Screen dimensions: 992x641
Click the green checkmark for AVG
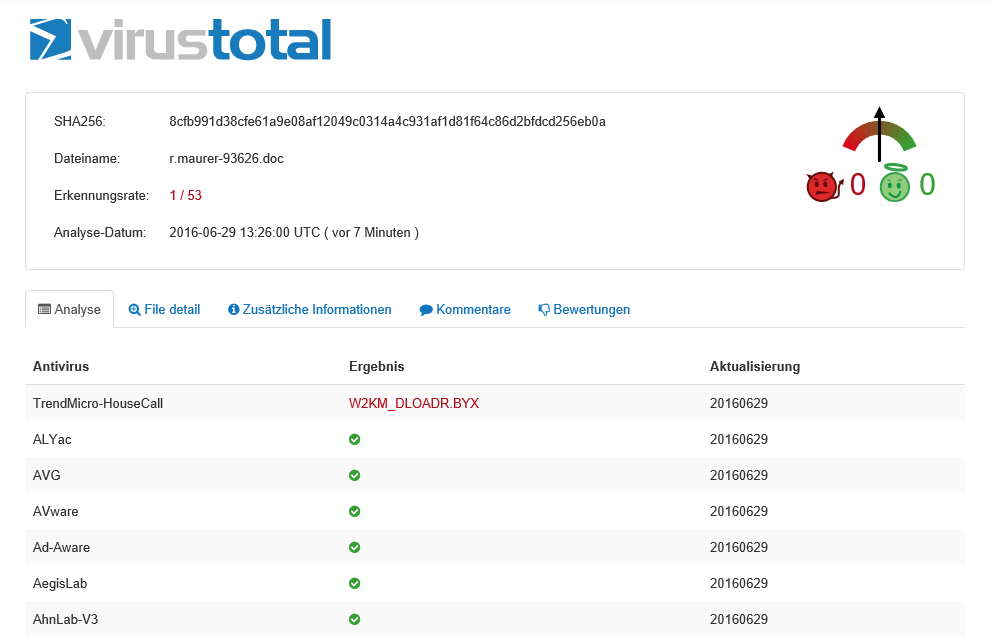pyautogui.click(x=354, y=476)
